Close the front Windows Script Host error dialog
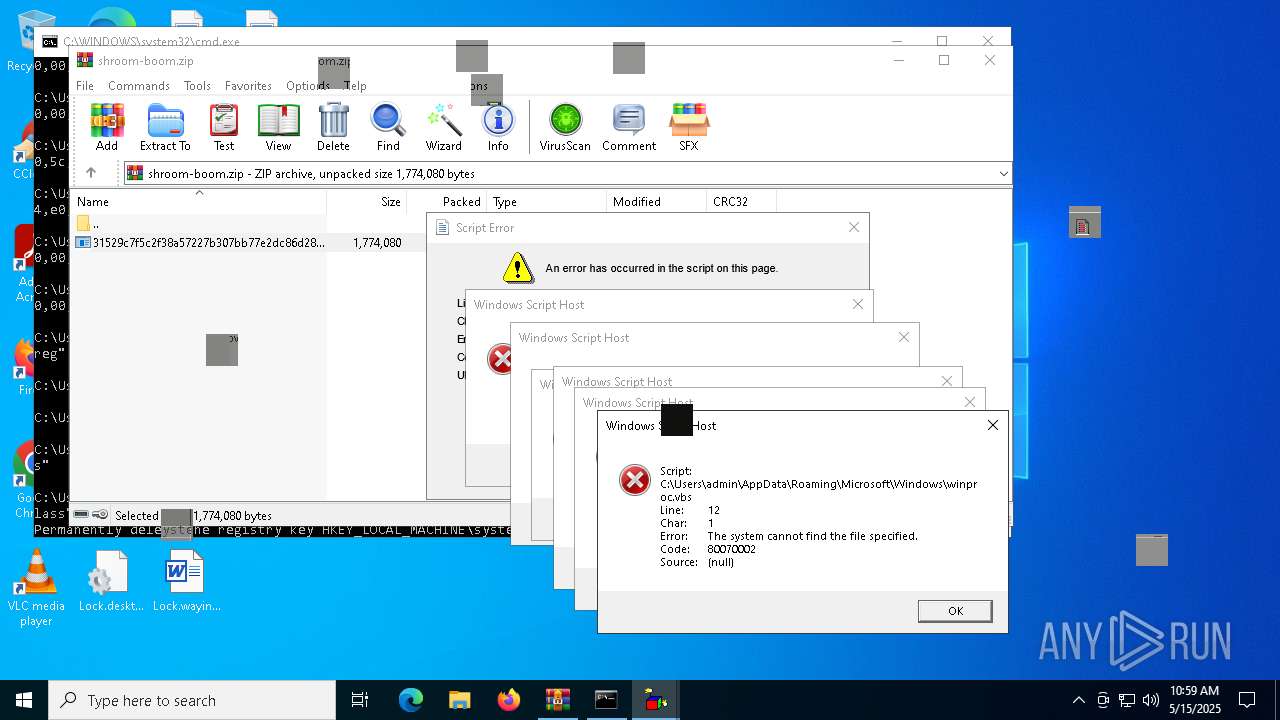1280x720 pixels. 993,425
